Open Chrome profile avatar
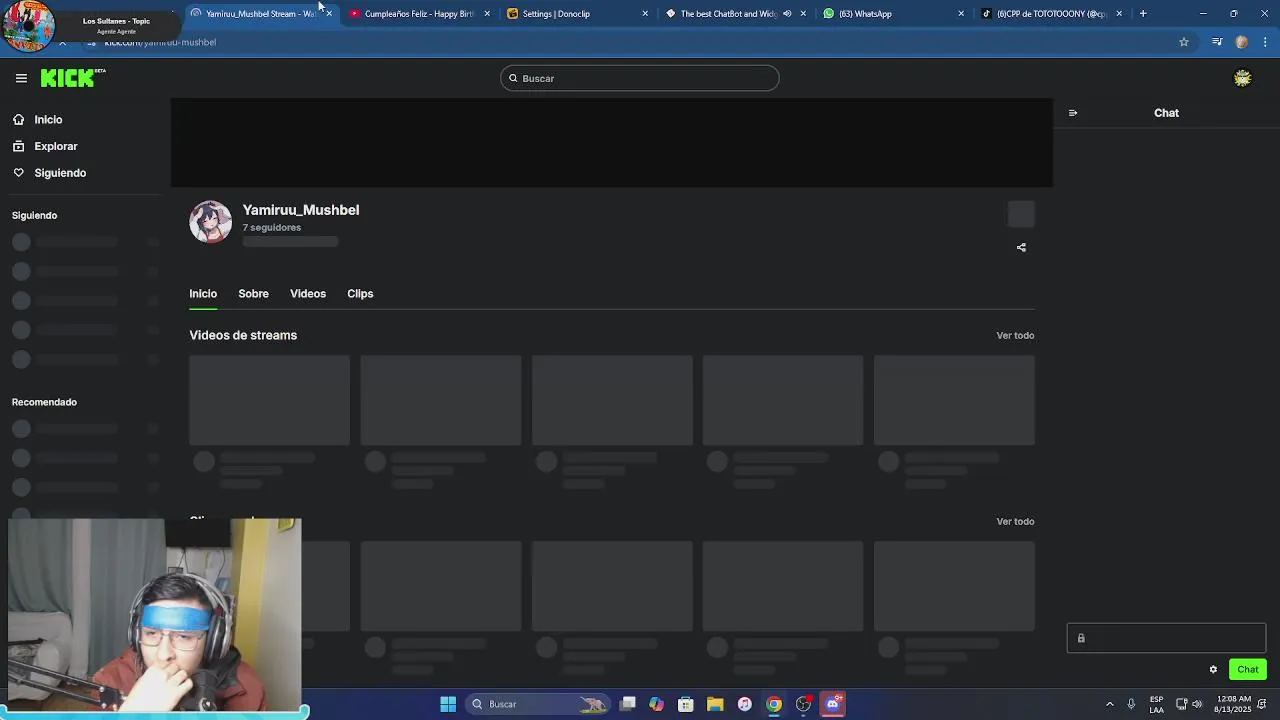This screenshot has height=720, width=1280. pos(1242,42)
